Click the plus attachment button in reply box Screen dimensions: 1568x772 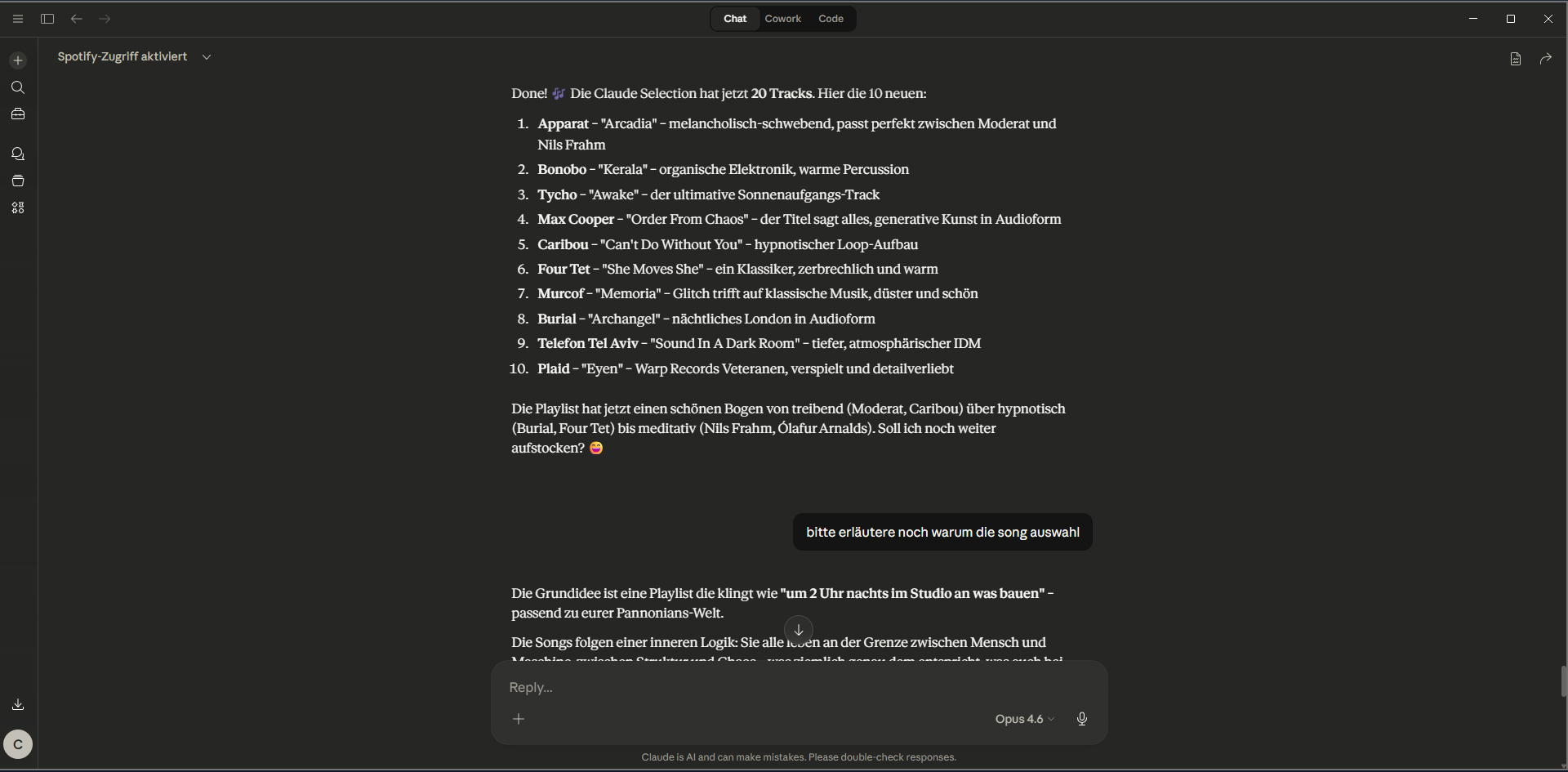519,719
